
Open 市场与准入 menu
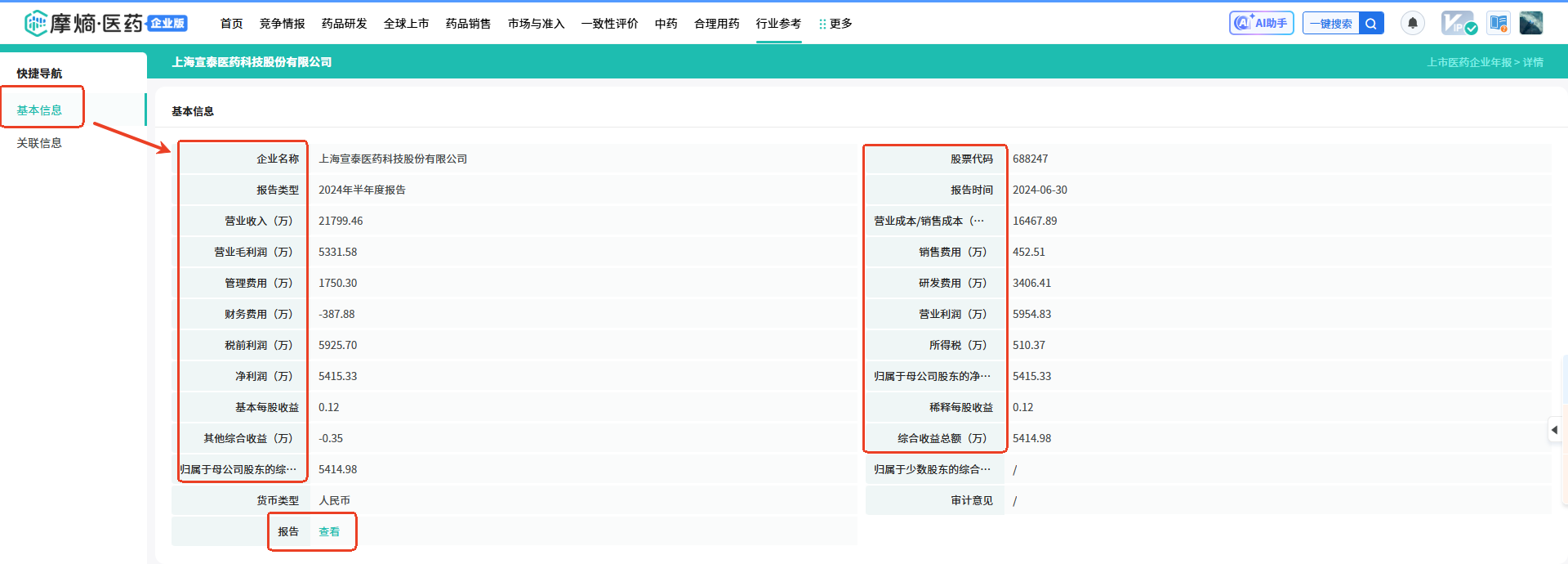(x=536, y=24)
